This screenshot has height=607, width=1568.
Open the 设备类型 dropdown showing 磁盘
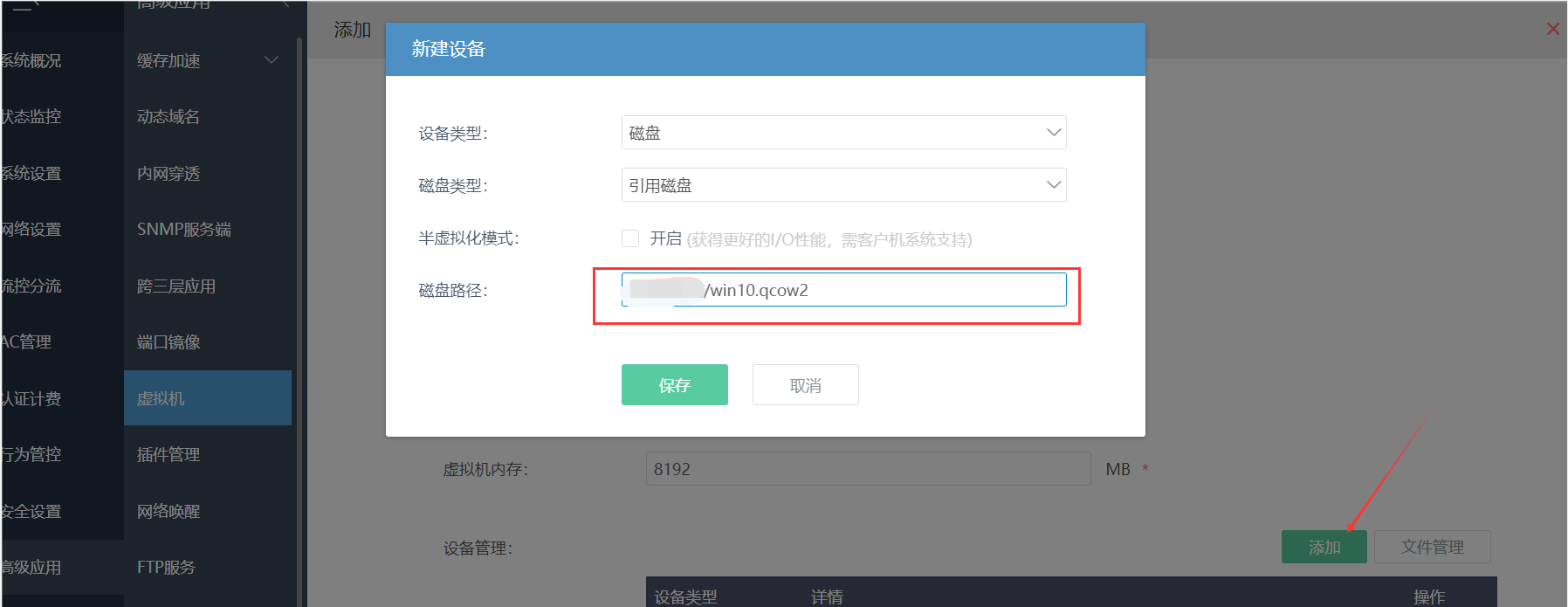coord(843,133)
